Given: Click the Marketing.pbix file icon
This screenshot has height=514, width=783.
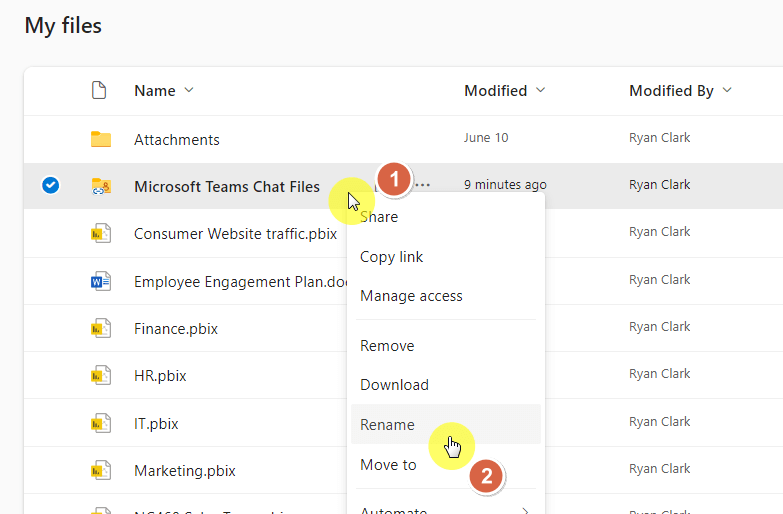Looking at the screenshot, I should coord(101,470).
